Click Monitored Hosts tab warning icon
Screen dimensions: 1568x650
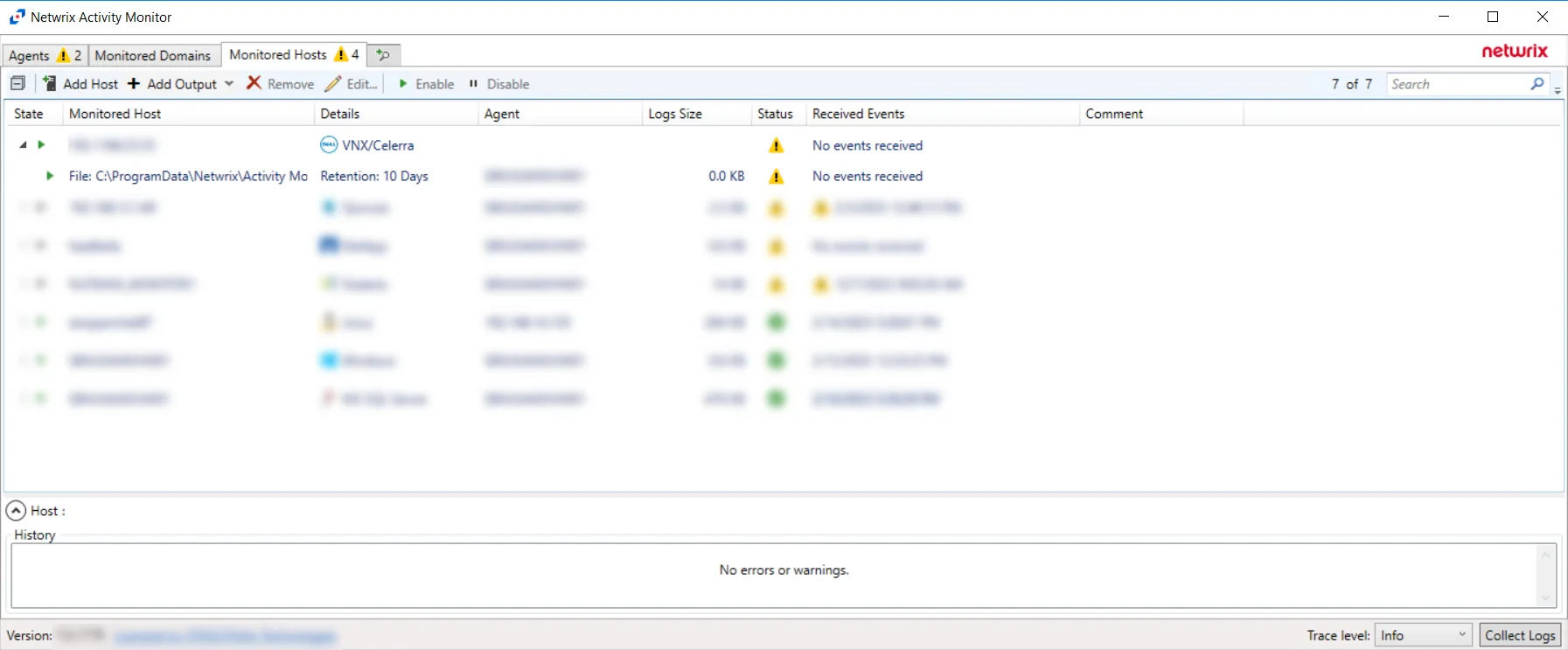click(x=341, y=54)
